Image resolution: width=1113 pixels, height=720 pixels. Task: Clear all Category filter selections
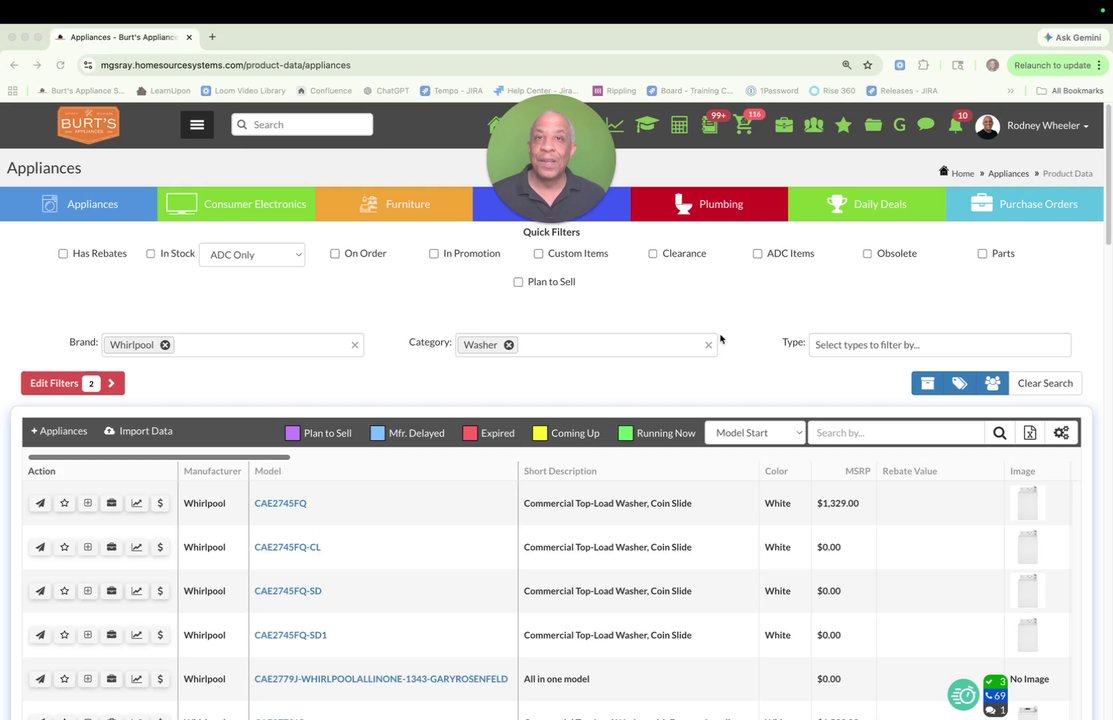click(x=708, y=345)
